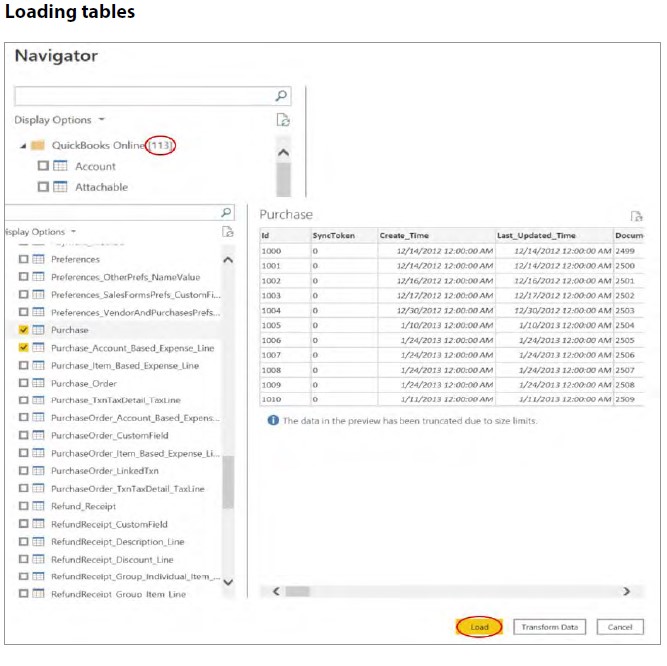Click inside the Navigator search field

(143, 96)
